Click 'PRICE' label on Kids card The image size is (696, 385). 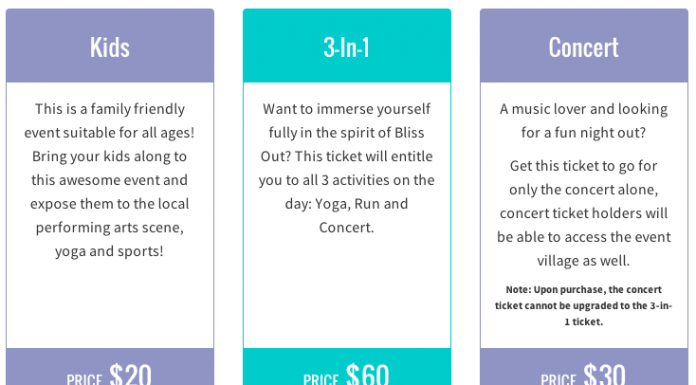tap(84, 379)
